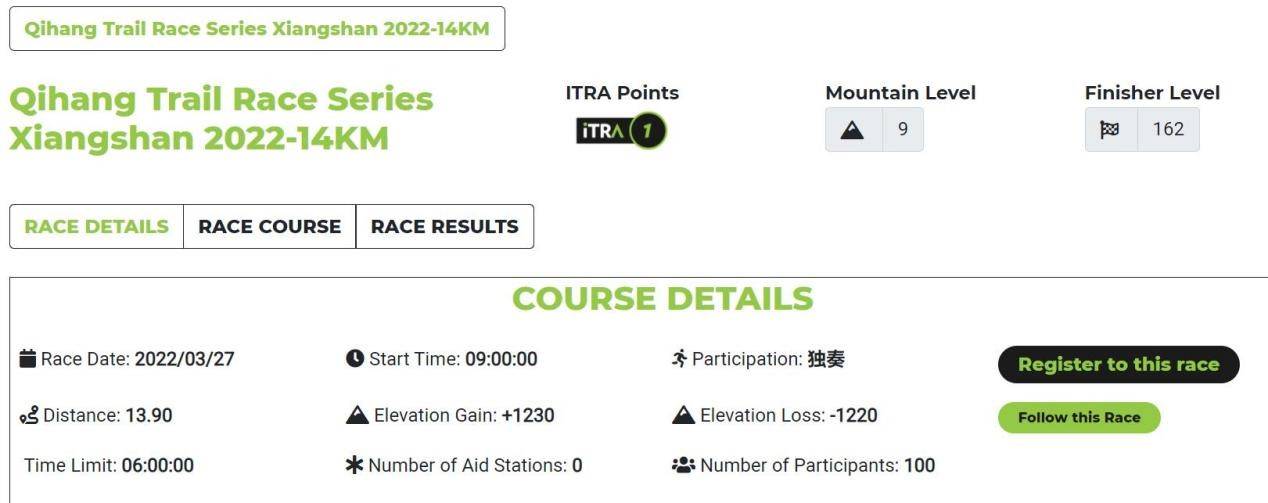Click the people icon beside Number of Participants
The height and width of the screenshot is (503, 1268).
coord(683,465)
